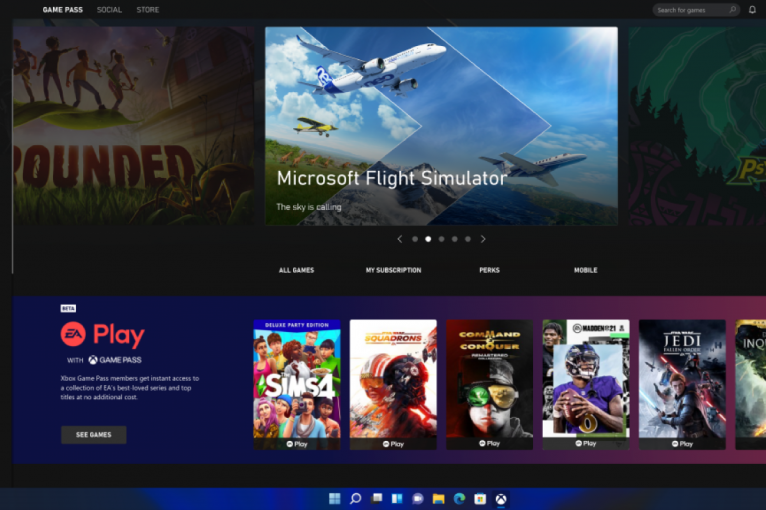
Task: Click the Beta badge above EA Play
Action: pyautogui.click(x=68, y=308)
